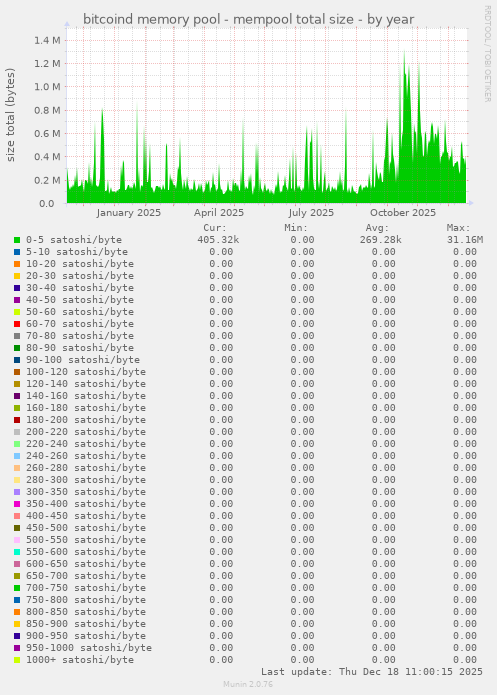Click the green swatch for 700-750 satoshi/byte
Viewport: 497px width, 695px height.
(x=17, y=587)
